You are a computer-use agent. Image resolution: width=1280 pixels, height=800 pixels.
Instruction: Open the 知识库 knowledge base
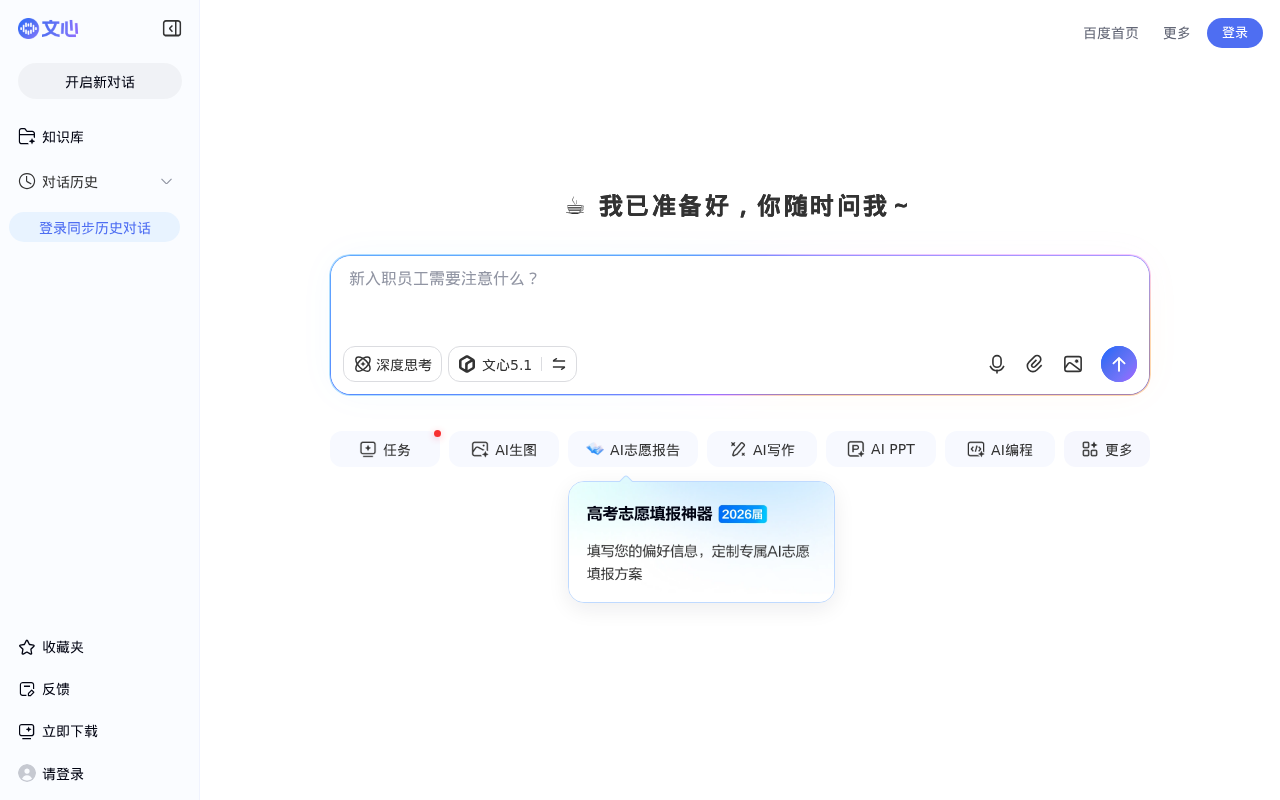[x=100, y=137]
